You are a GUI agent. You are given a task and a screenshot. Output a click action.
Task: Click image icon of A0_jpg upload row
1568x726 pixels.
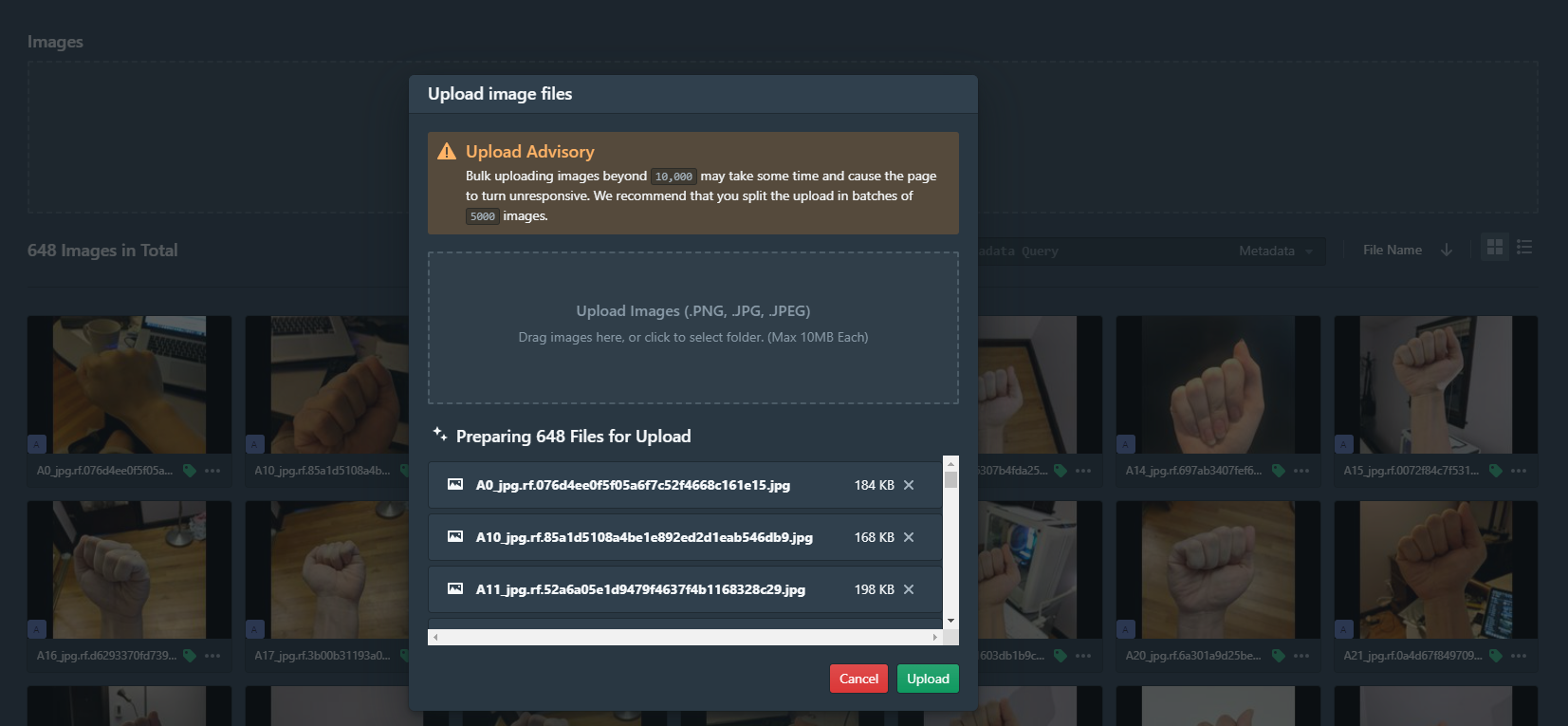click(455, 485)
